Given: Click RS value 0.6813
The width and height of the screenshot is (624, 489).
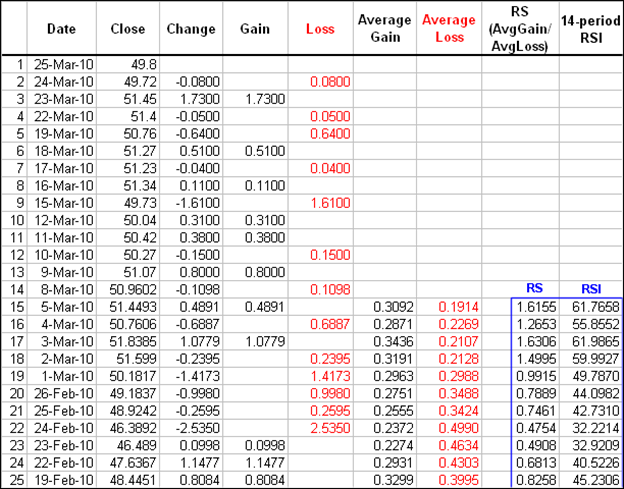Looking at the screenshot, I should click(x=536, y=463).
